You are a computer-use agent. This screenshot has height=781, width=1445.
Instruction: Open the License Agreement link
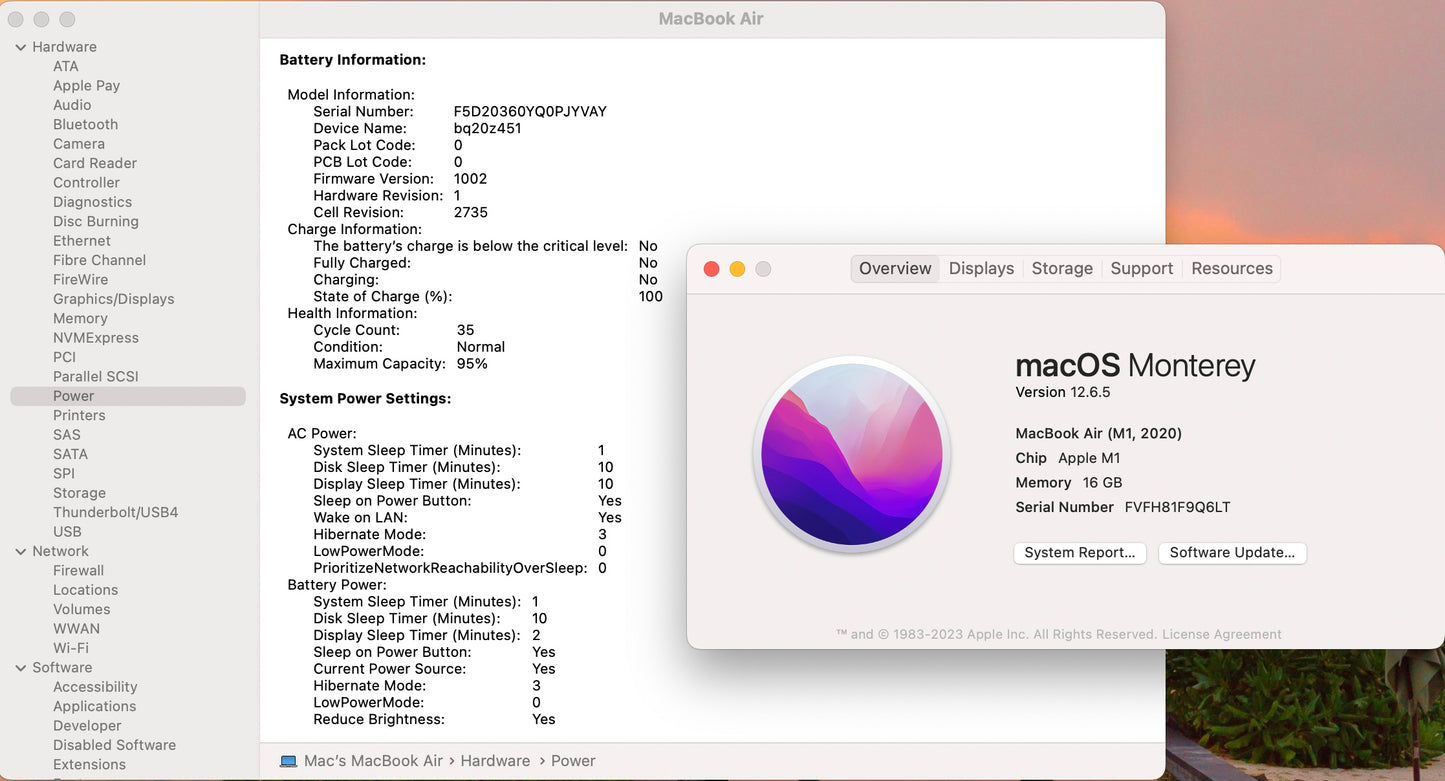(x=1222, y=634)
